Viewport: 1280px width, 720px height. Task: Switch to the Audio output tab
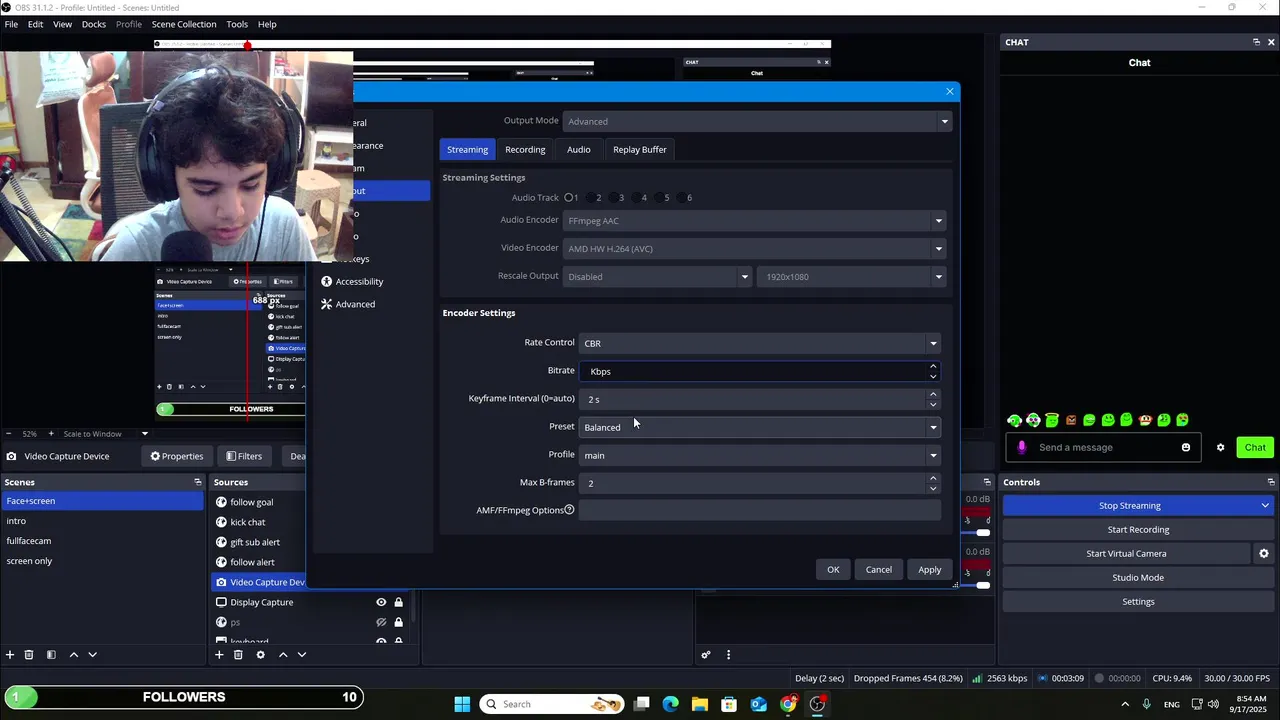coord(578,150)
